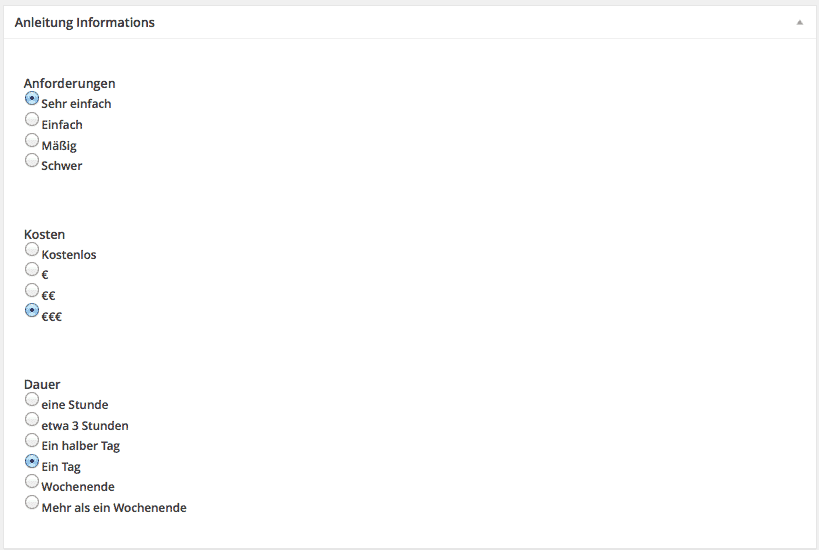Click the Anforderungen section label
The image size is (819, 550).
point(69,83)
